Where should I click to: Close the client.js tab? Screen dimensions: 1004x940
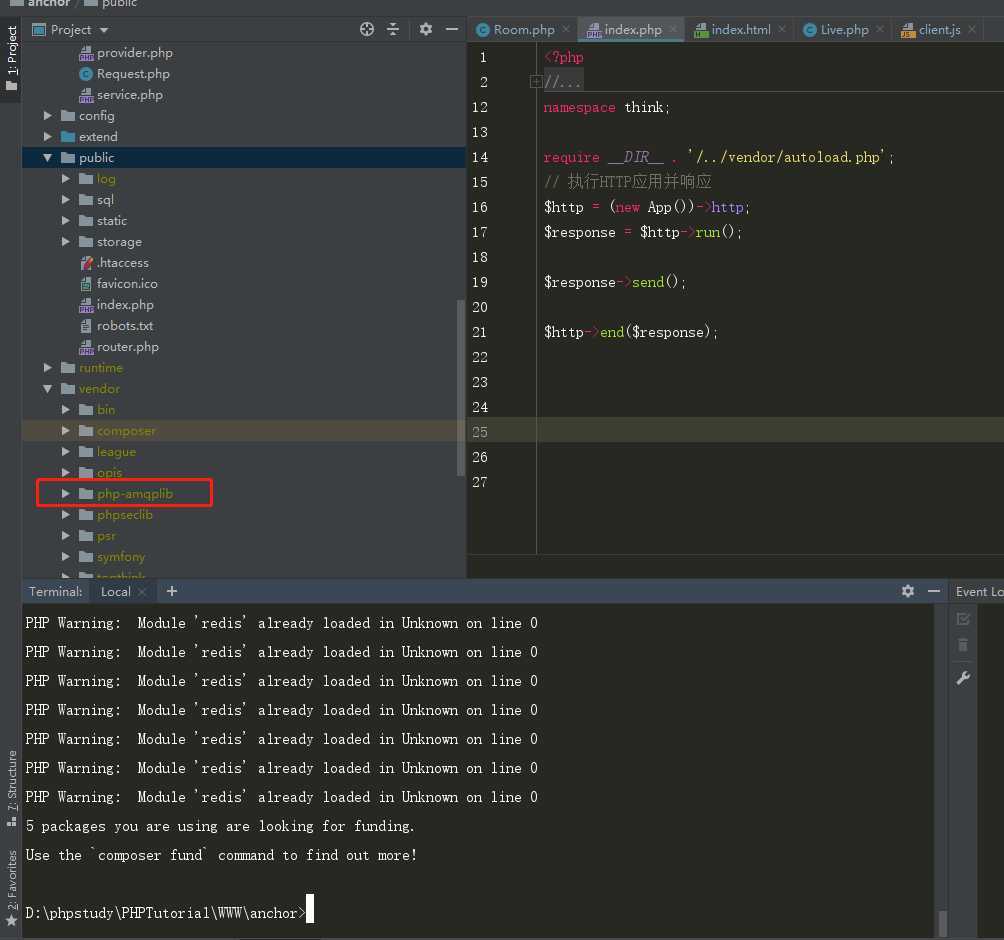[x=972, y=29]
